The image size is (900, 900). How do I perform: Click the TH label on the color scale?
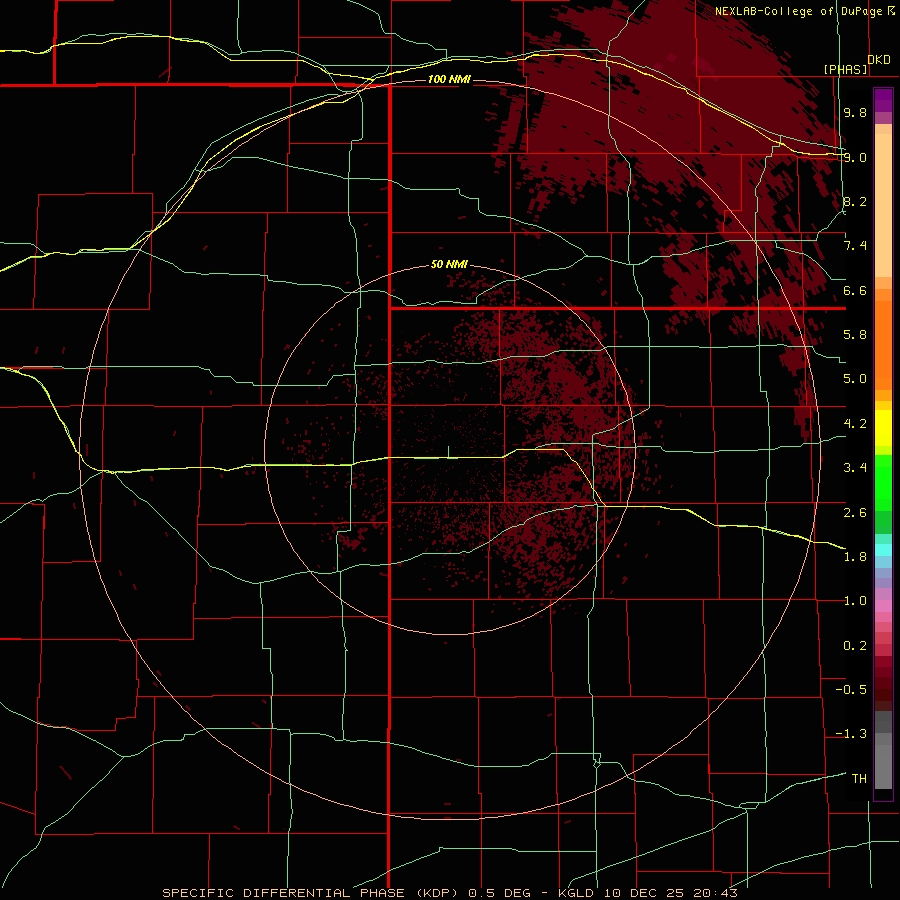pyautogui.click(x=859, y=779)
